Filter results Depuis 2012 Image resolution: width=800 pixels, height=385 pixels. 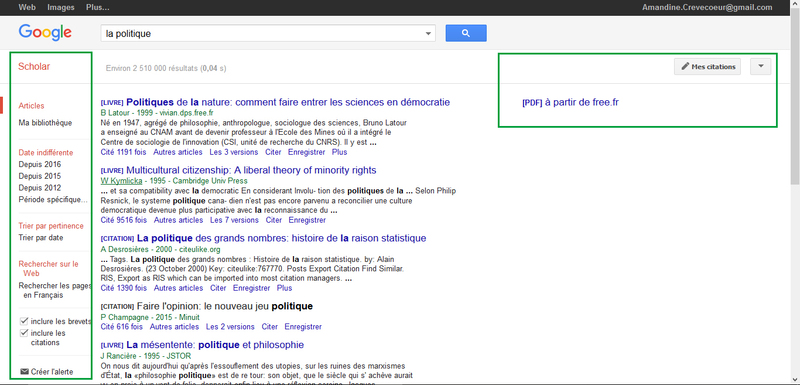pyautogui.click(x=40, y=188)
